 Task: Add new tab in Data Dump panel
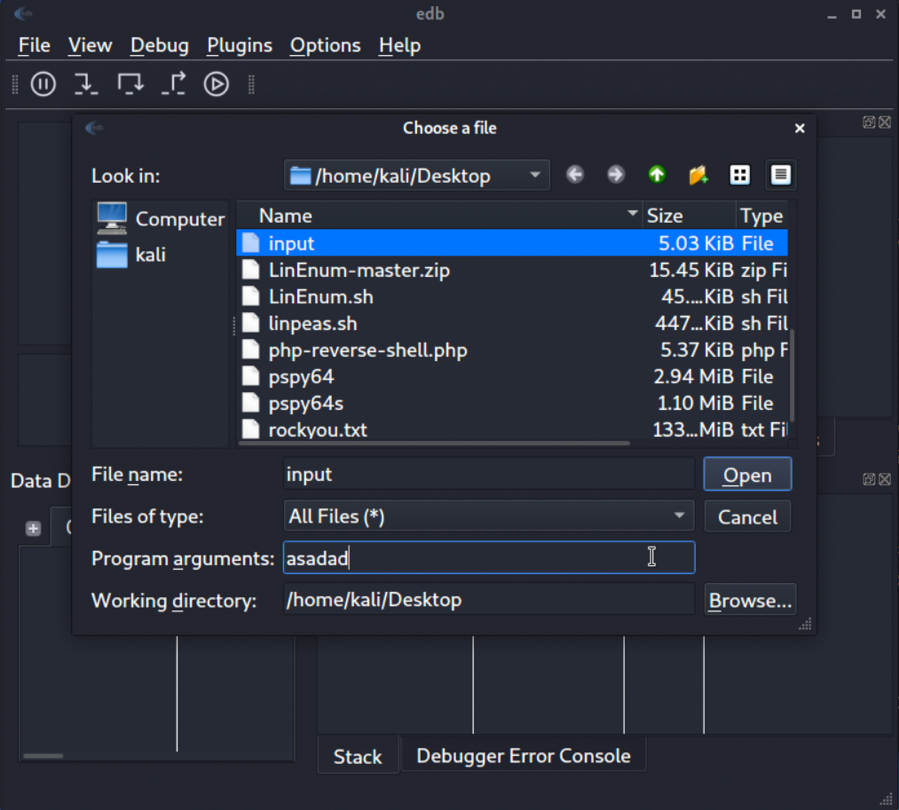tap(33, 528)
